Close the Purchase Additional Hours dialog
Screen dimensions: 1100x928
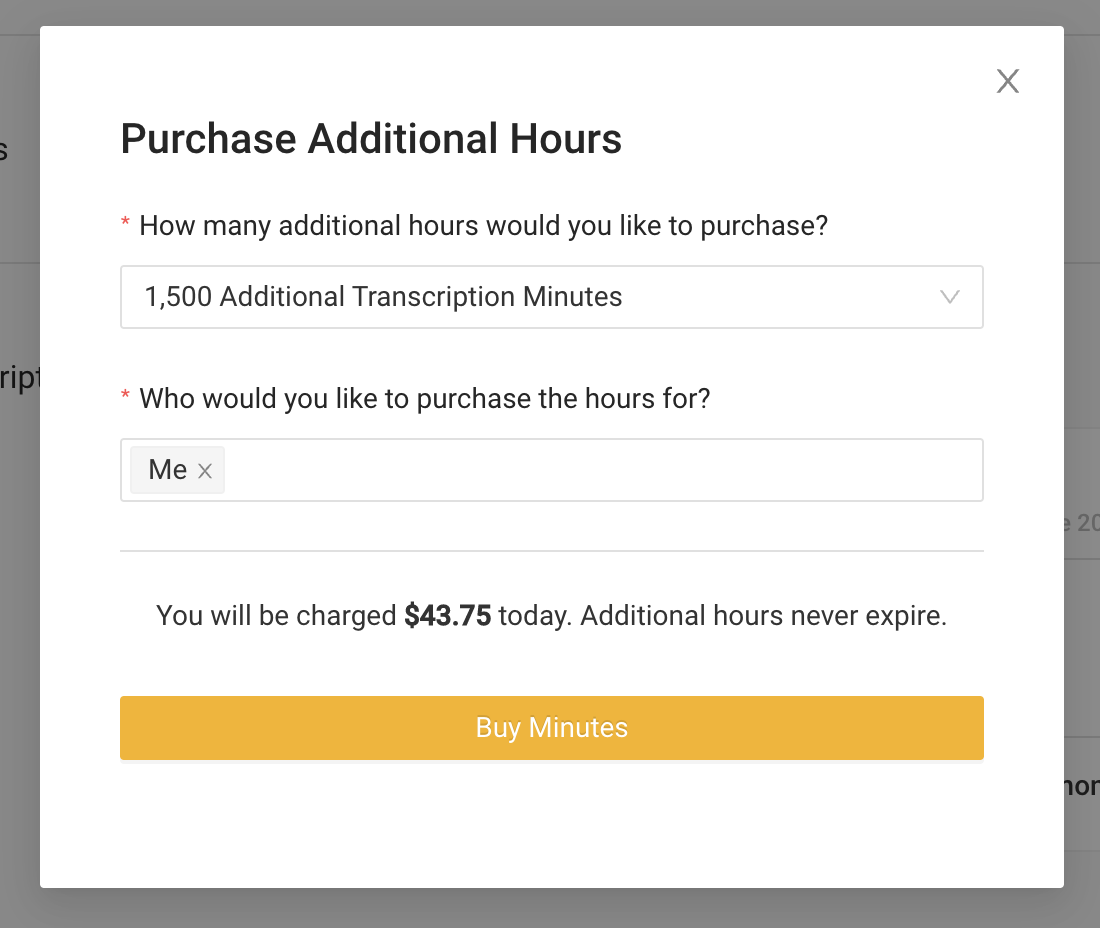(1008, 82)
